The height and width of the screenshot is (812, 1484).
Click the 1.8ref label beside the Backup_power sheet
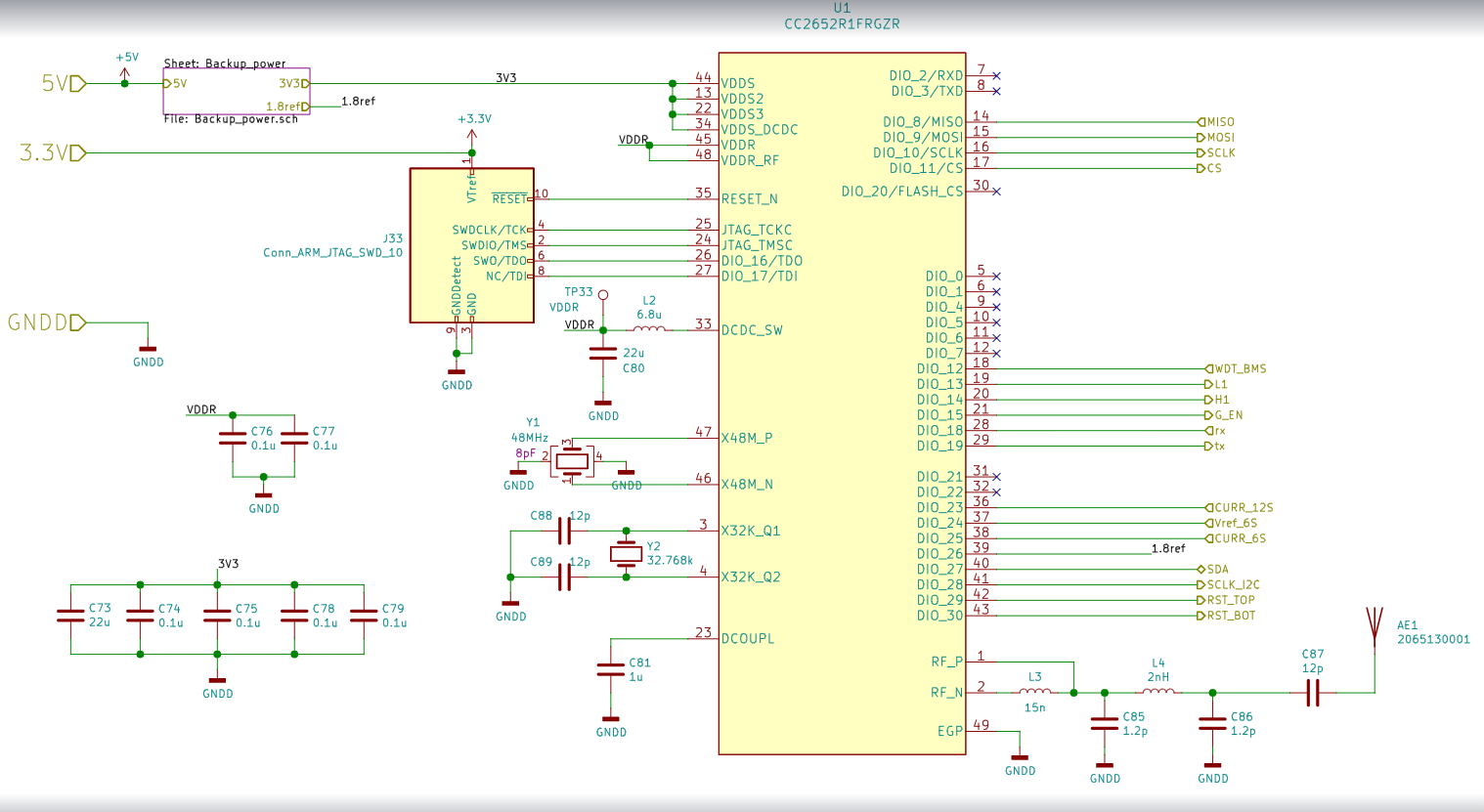(358, 101)
